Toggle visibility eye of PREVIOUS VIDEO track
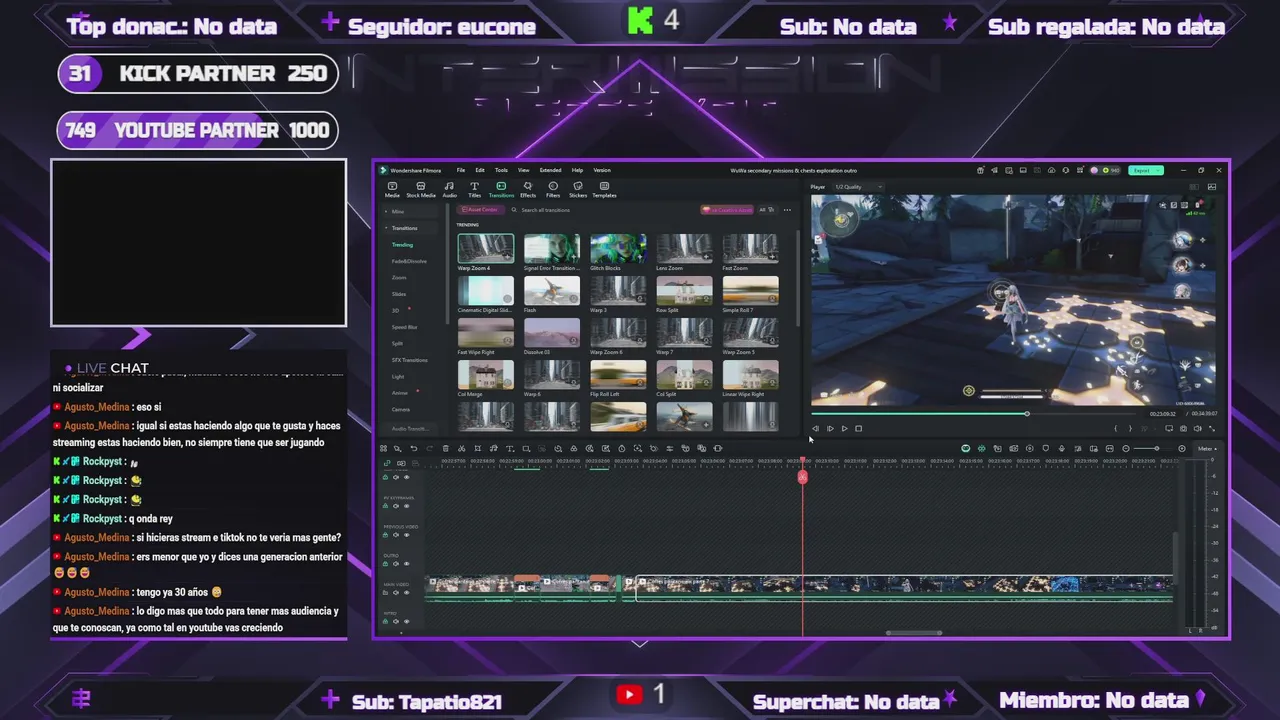This screenshot has width=1280, height=720. (x=406, y=535)
